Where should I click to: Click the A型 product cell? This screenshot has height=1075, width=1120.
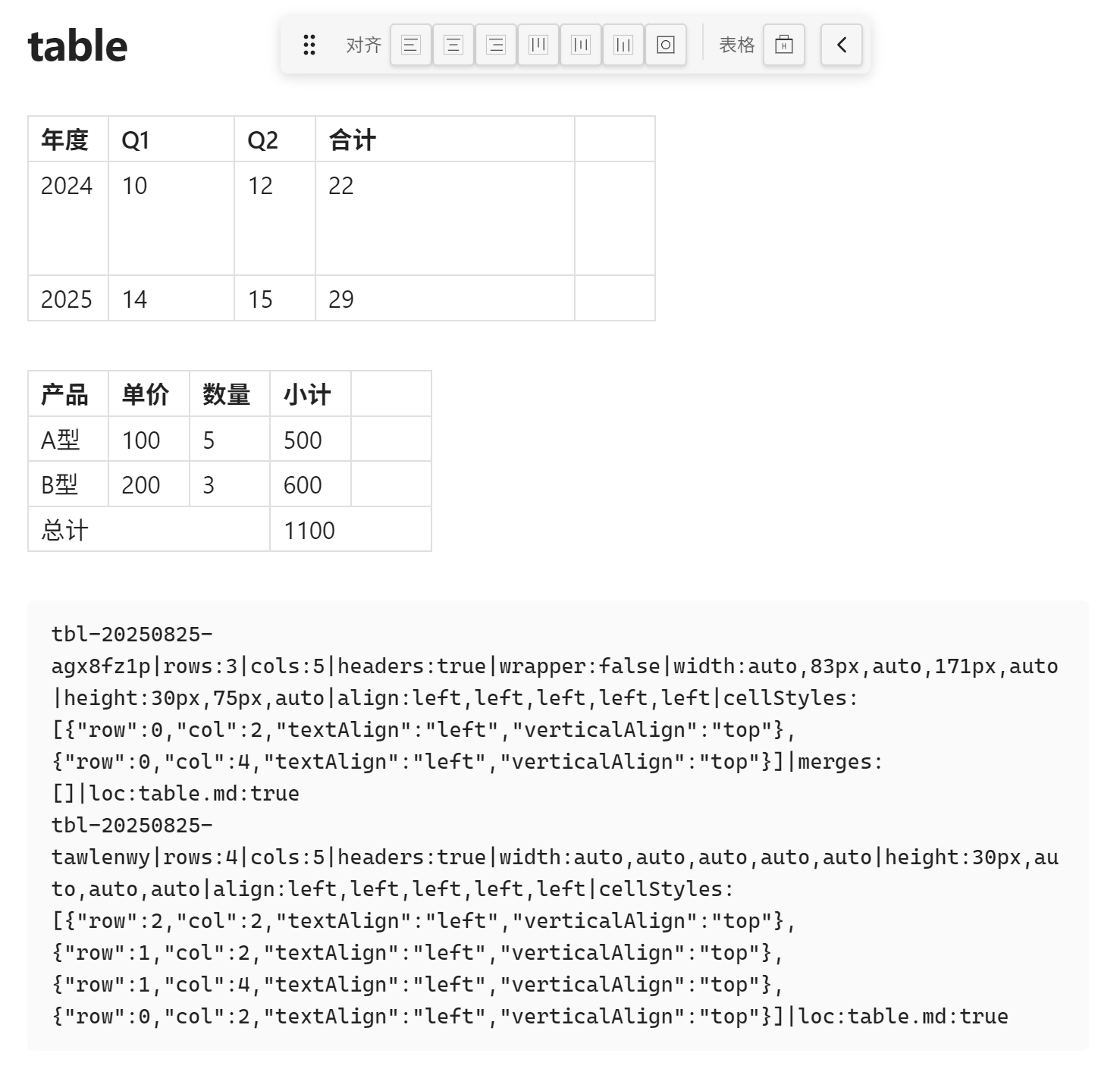coord(68,439)
